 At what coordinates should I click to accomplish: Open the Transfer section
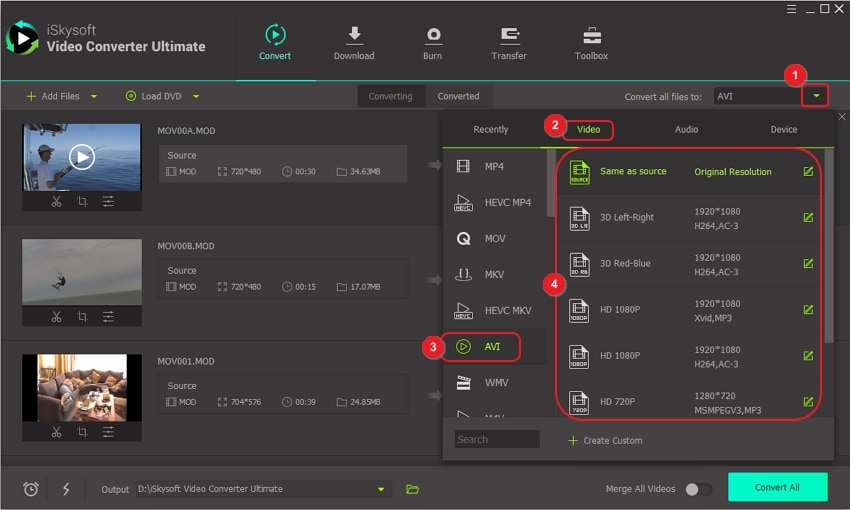509,42
